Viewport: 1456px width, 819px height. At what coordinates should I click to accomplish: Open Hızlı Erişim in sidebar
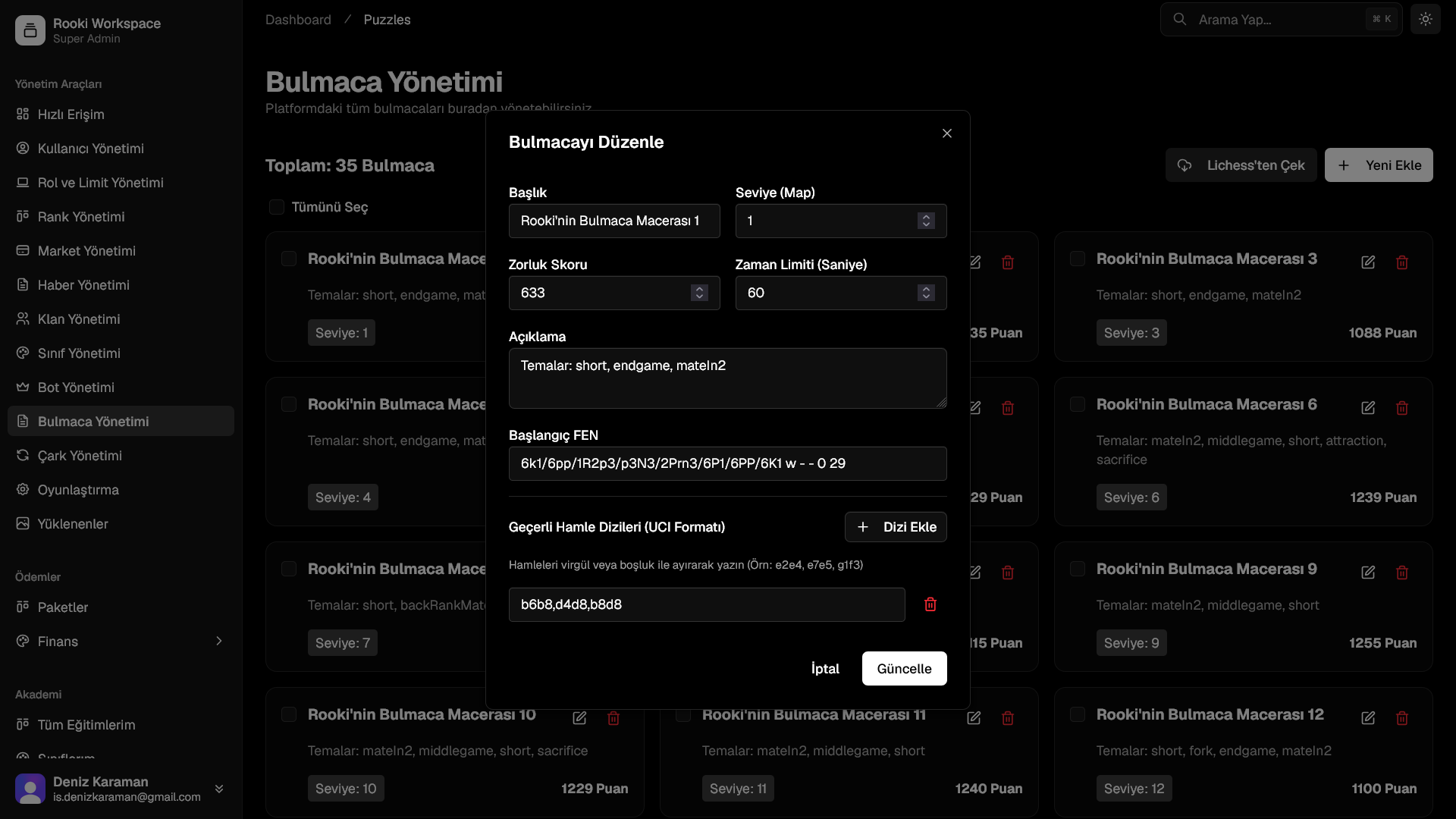[121, 115]
